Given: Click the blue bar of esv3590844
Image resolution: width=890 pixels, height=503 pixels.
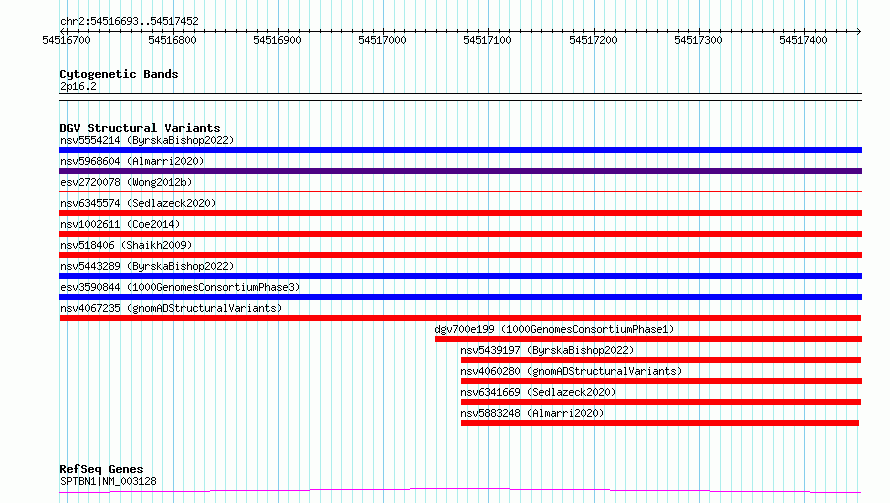Looking at the screenshot, I should (x=460, y=297).
